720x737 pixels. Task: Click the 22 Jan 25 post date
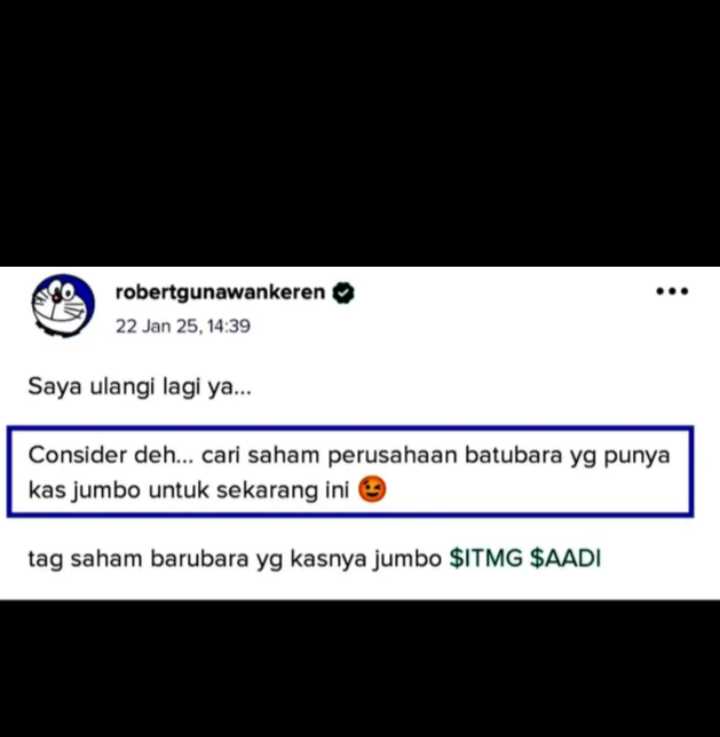[x=157, y=326]
